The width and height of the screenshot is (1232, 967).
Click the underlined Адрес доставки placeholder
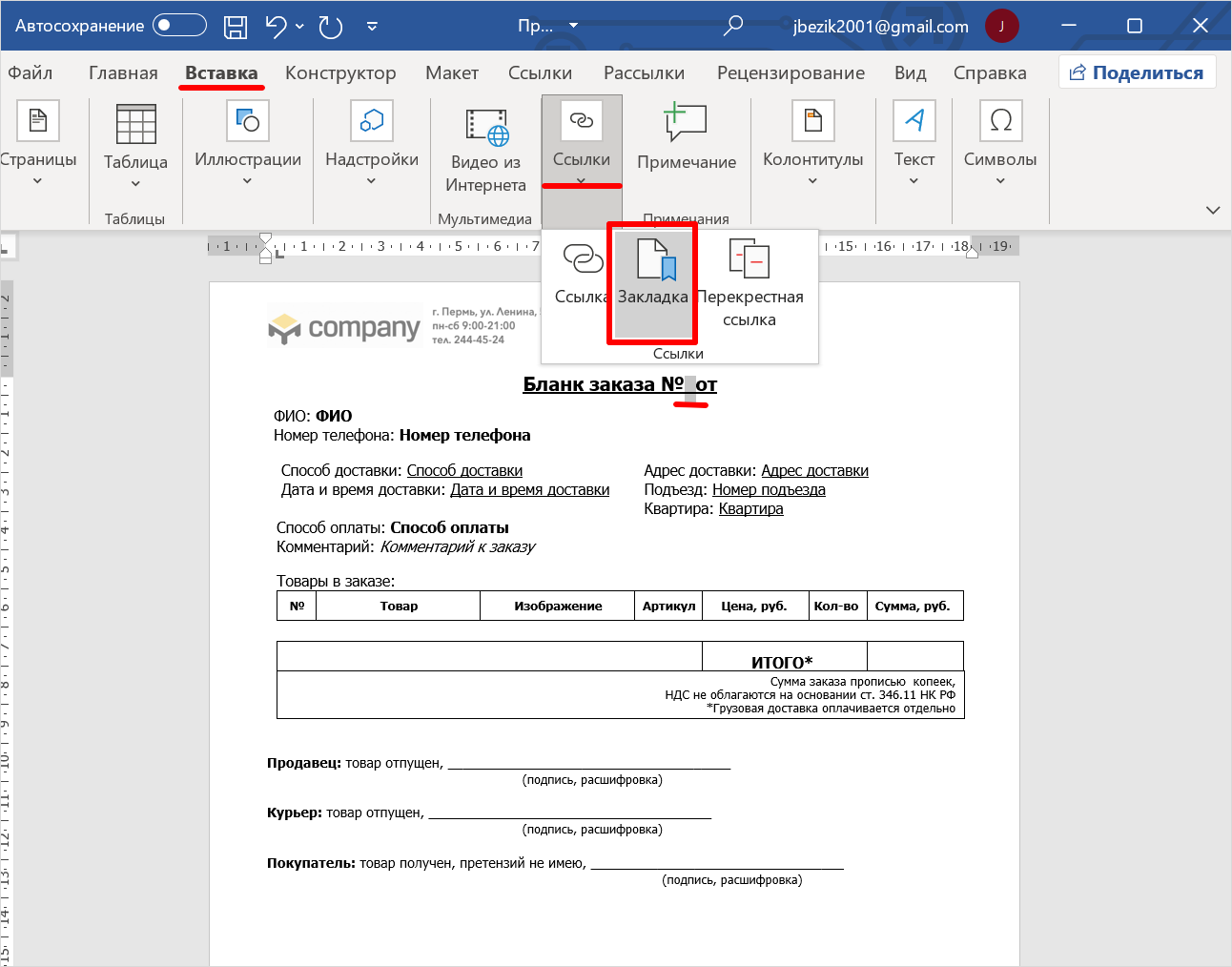[x=814, y=470]
